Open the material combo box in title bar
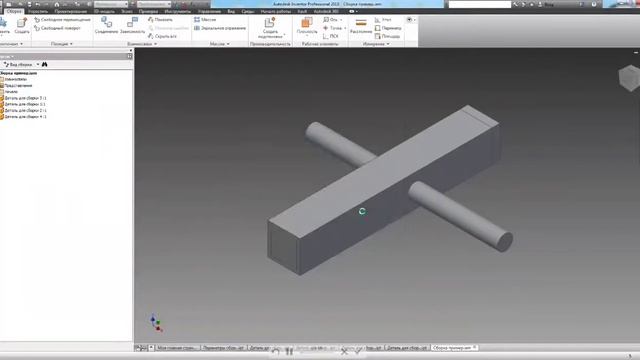Screen dimensions: 640x360 [x=111, y=4]
